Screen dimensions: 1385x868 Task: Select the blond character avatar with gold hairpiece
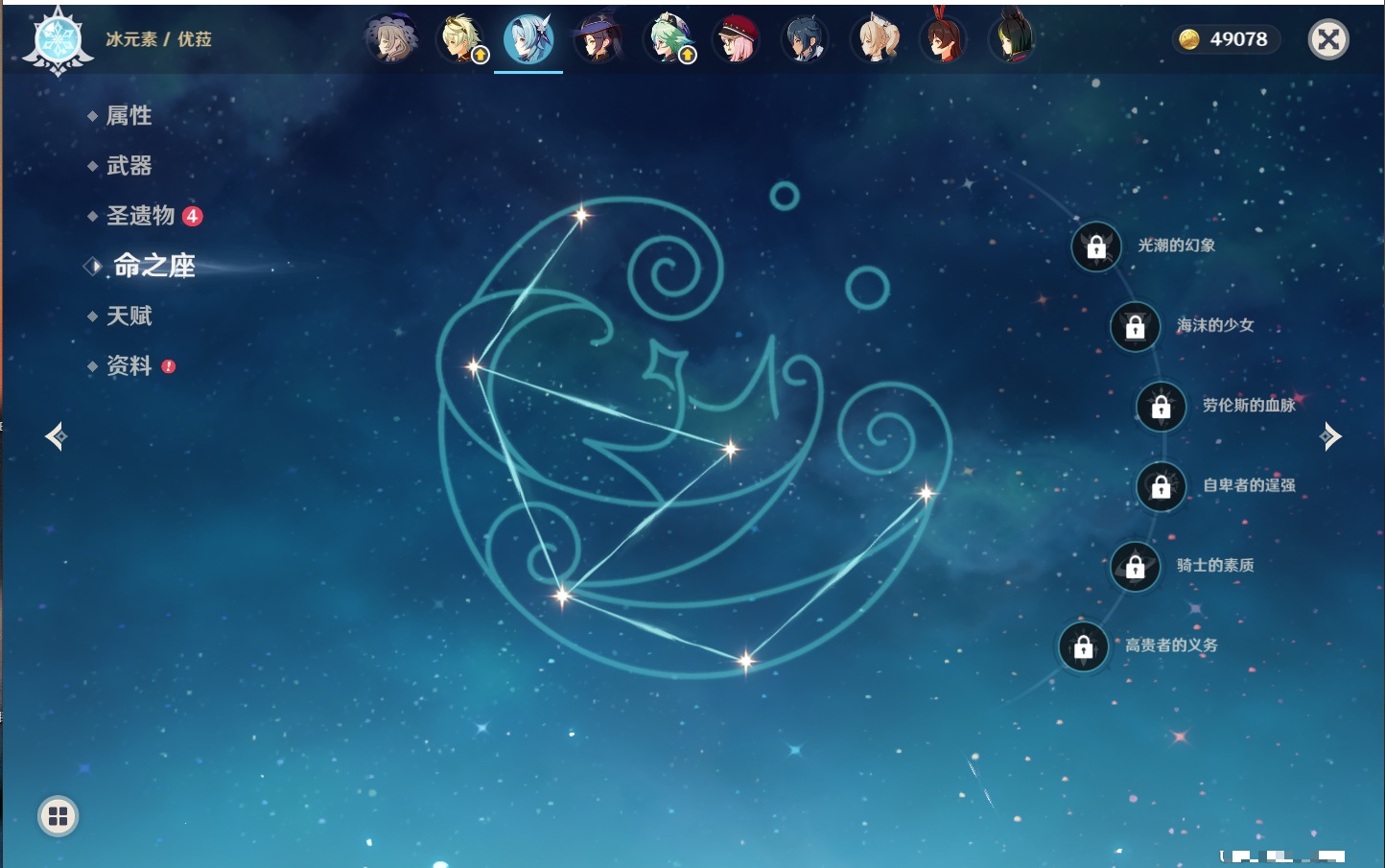point(461,39)
